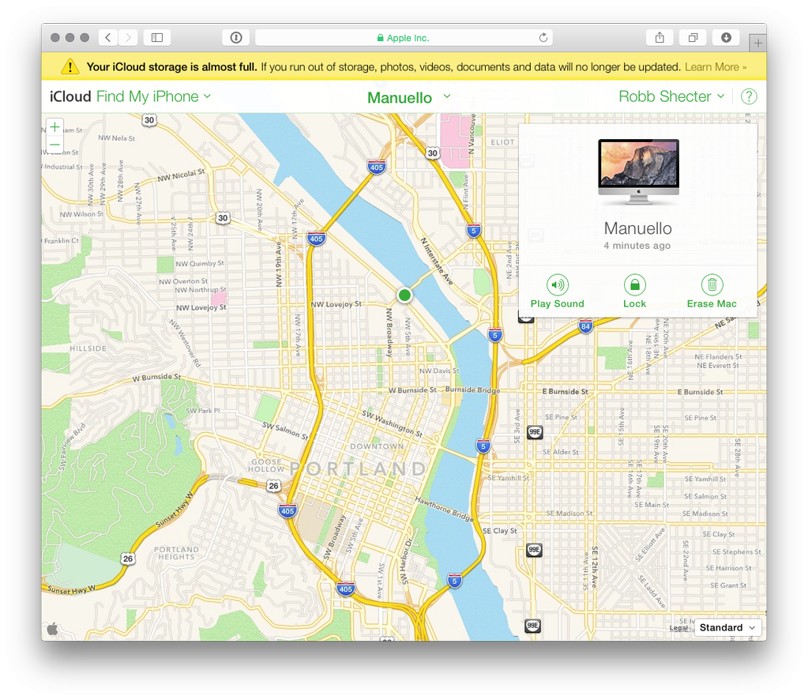
Task: Click the PORTLAND HEIGHTS label
Action: 176,553
